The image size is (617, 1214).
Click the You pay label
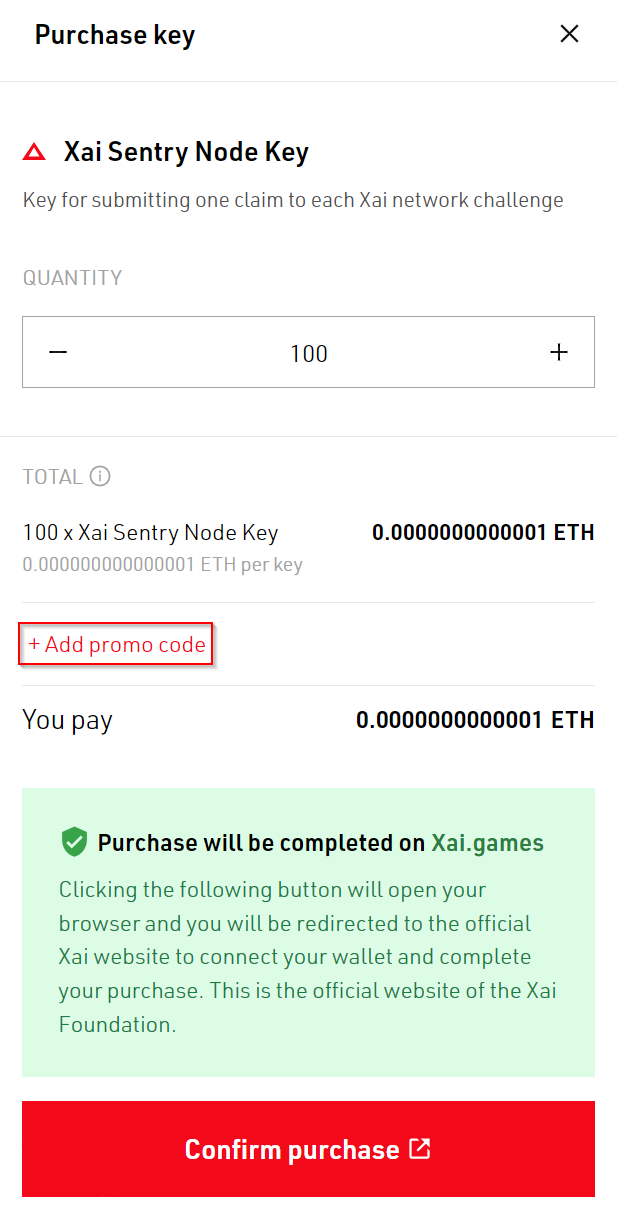(67, 720)
